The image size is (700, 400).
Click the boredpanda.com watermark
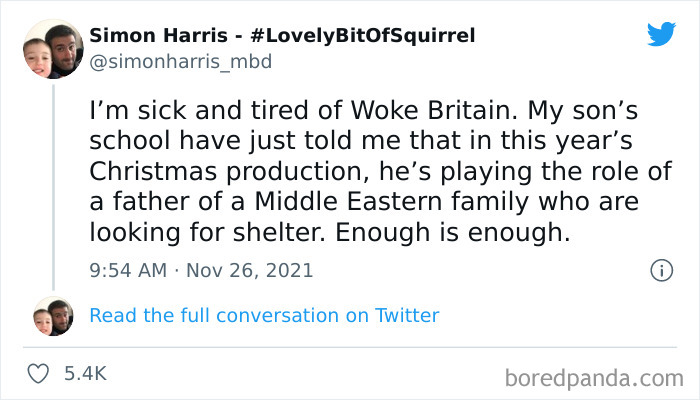(x=598, y=378)
